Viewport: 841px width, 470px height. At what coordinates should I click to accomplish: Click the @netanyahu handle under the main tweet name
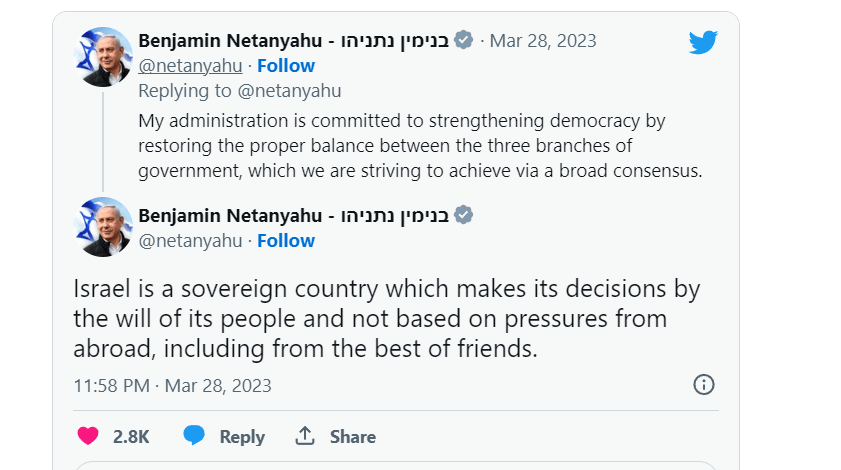(x=190, y=241)
